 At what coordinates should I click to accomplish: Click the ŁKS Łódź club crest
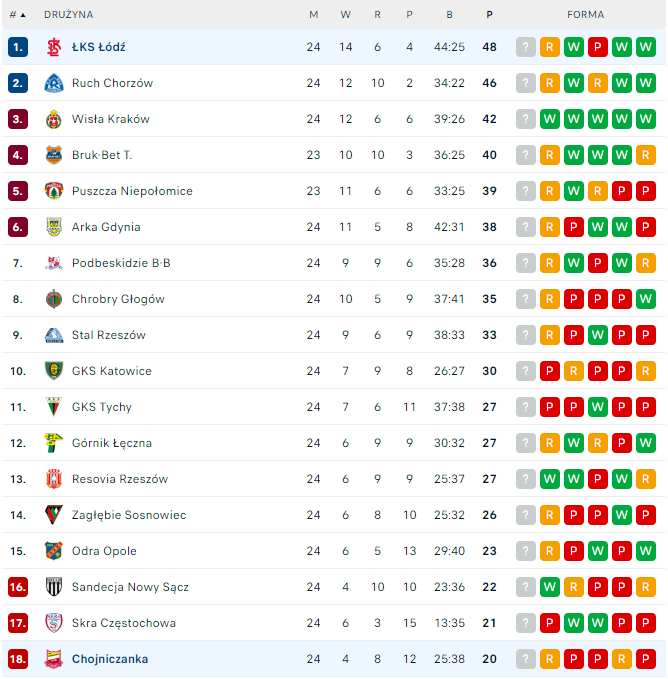point(54,47)
